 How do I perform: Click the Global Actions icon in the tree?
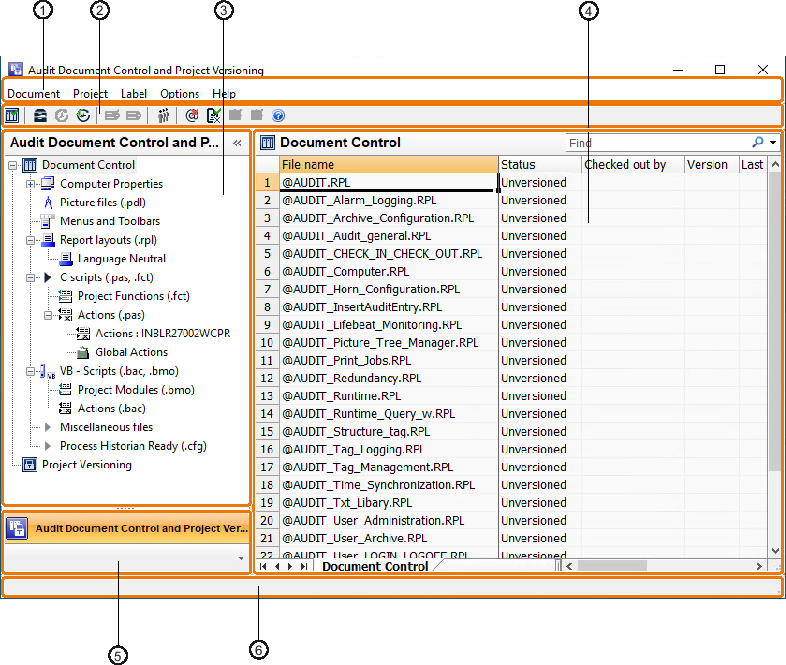(x=84, y=352)
